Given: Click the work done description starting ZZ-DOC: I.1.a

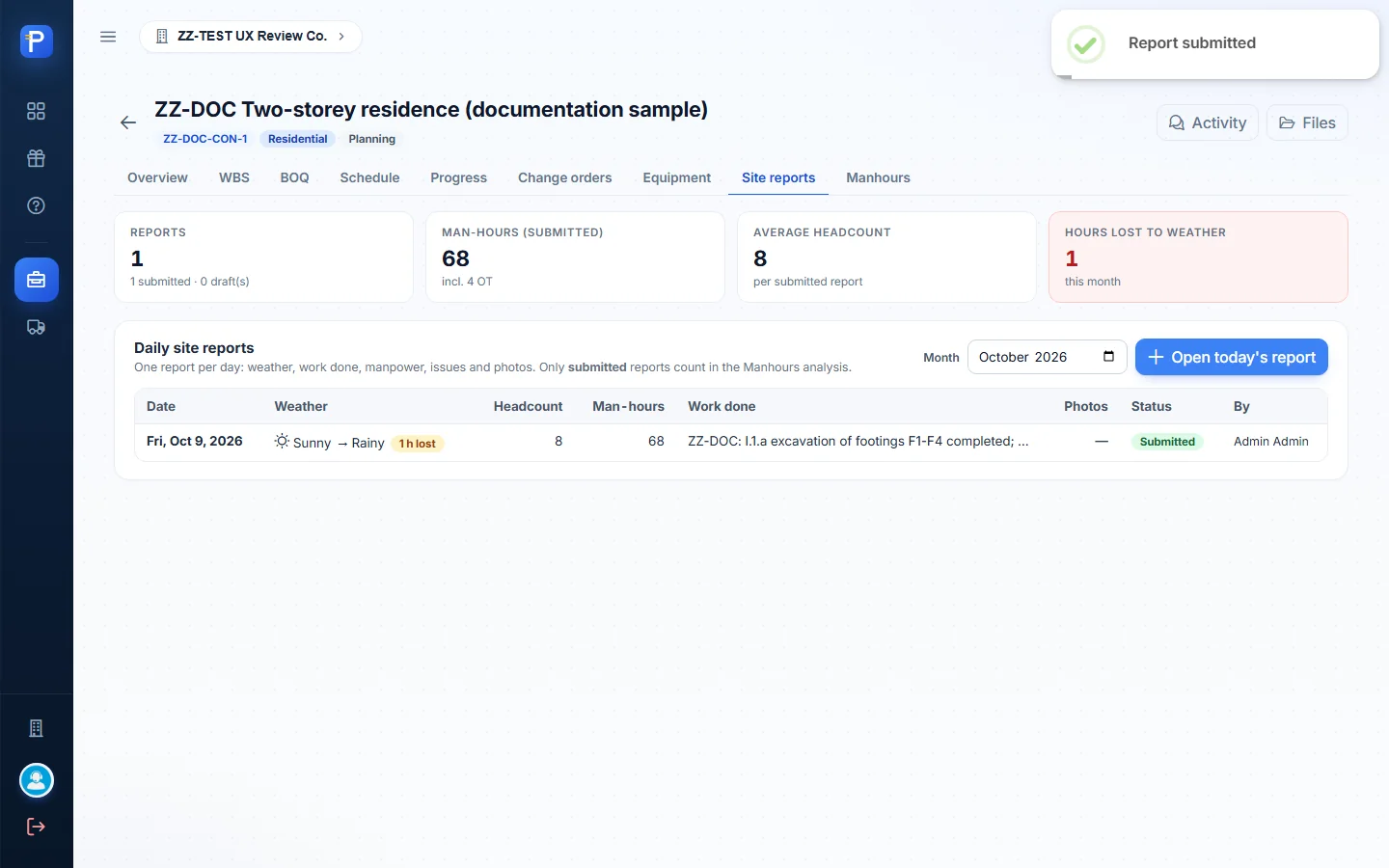Looking at the screenshot, I should 858,441.
